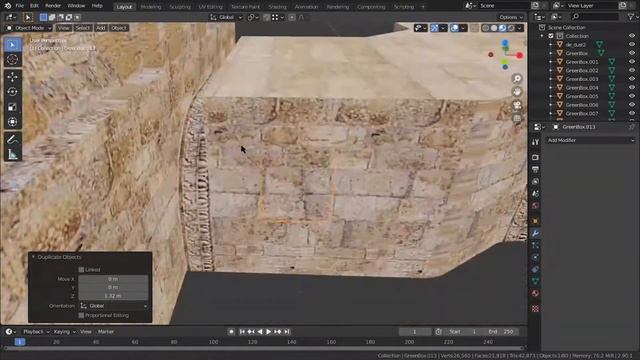Toggle camera view icon

(517, 105)
